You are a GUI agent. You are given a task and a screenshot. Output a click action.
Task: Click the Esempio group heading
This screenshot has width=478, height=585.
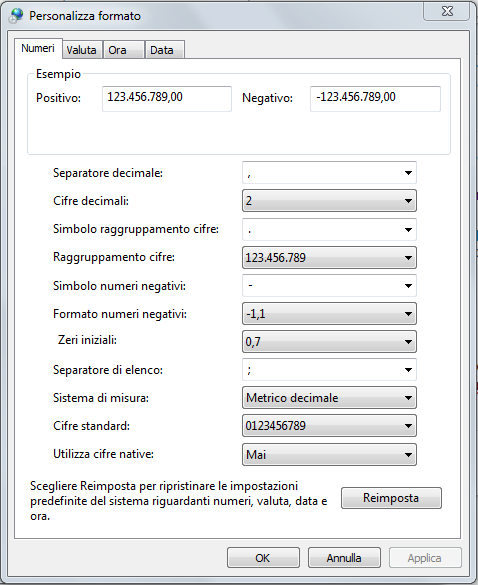[58, 74]
